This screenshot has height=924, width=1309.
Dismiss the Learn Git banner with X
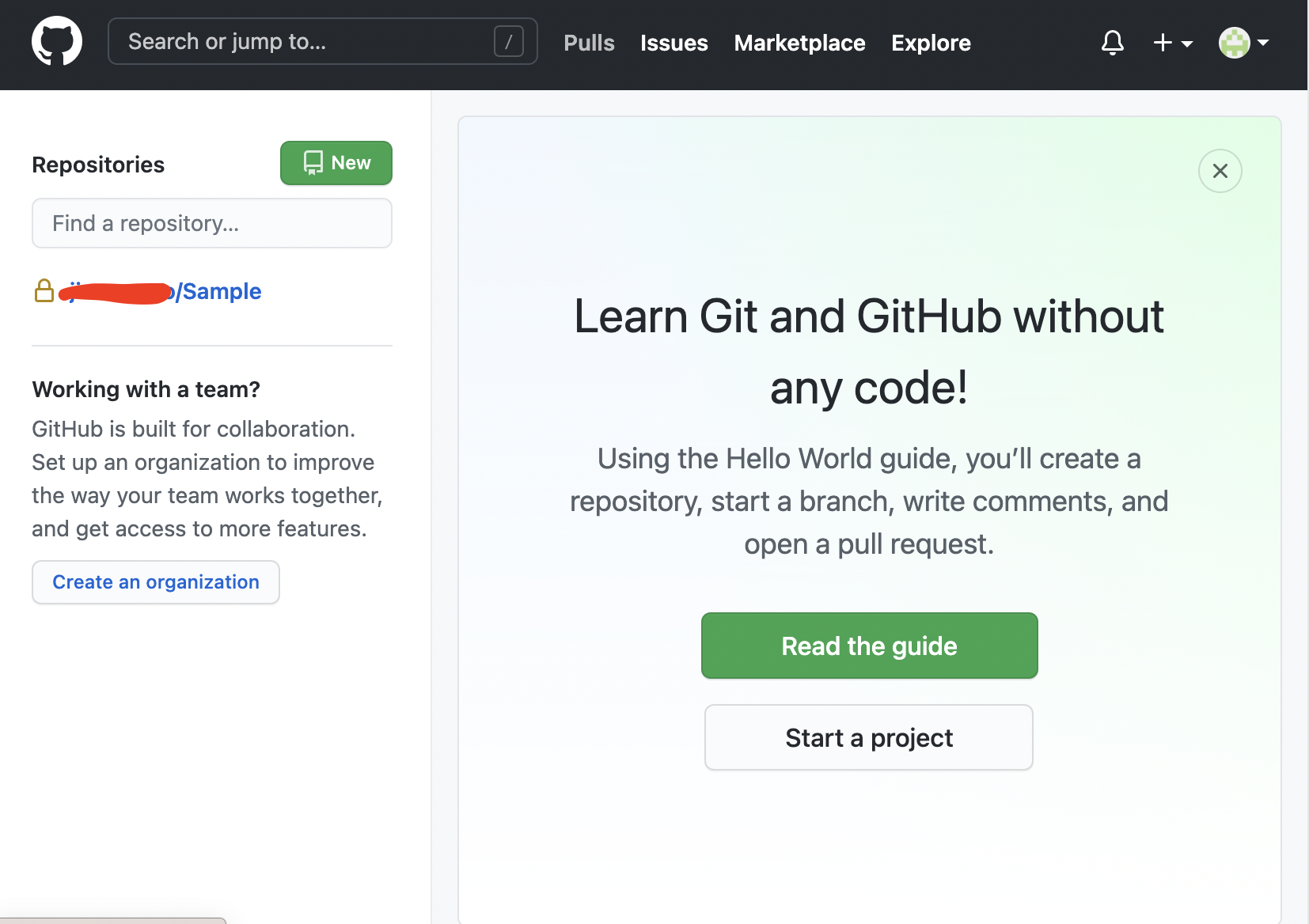click(1220, 171)
